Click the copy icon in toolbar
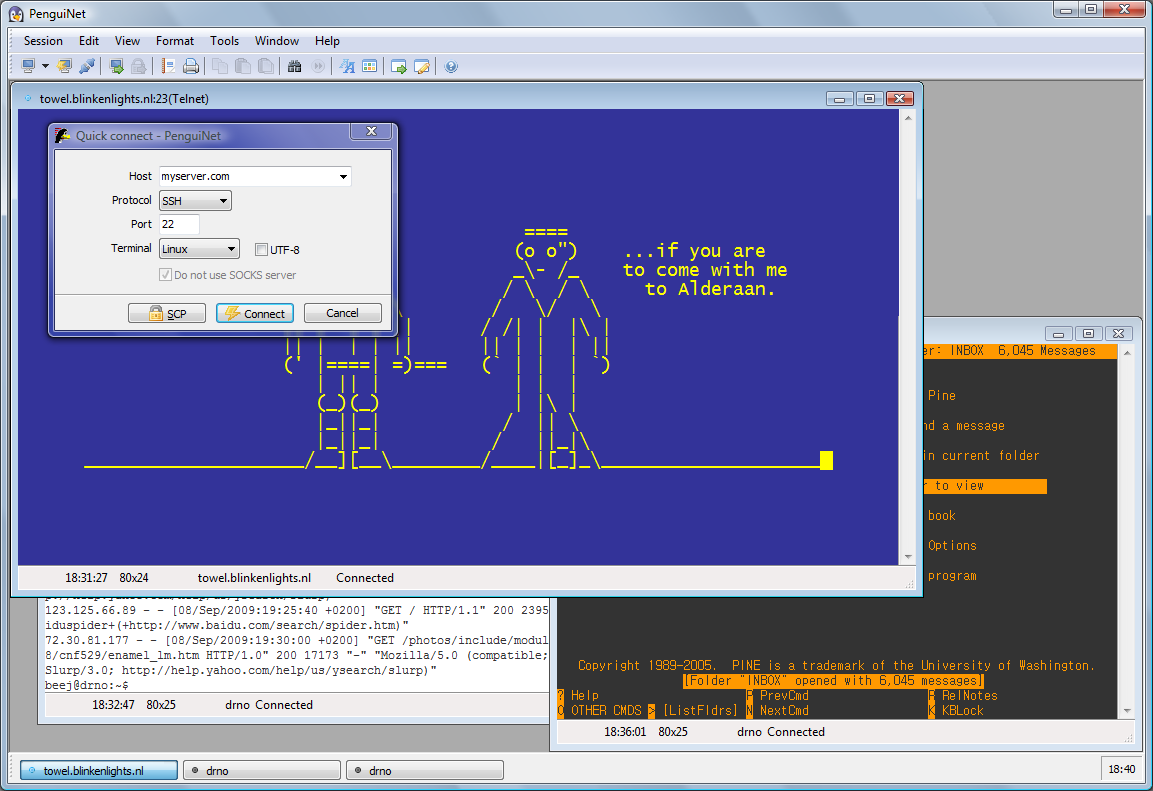This screenshot has width=1153, height=791. [x=220, y=66]
